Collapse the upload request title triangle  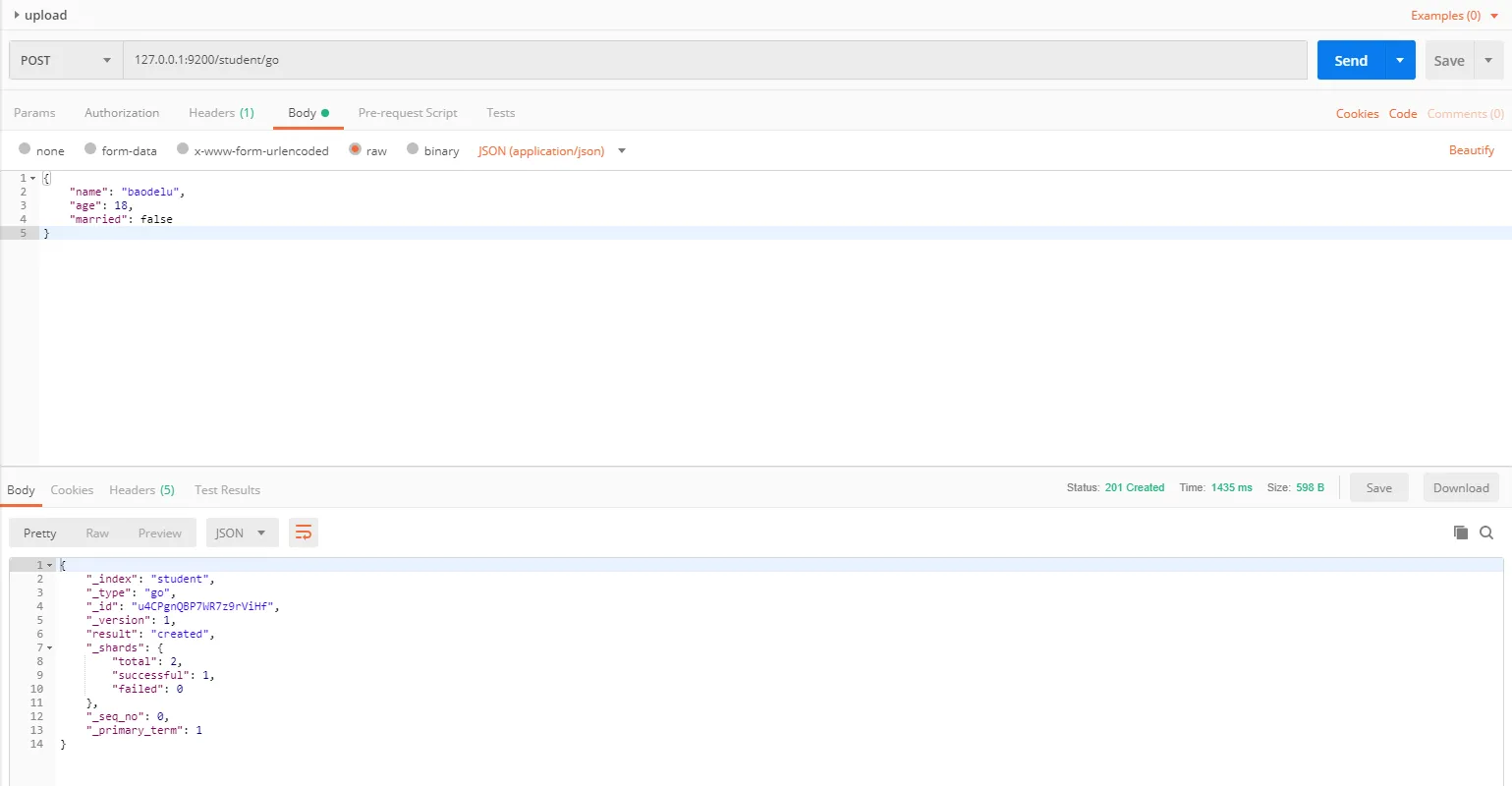coord(17,15)
